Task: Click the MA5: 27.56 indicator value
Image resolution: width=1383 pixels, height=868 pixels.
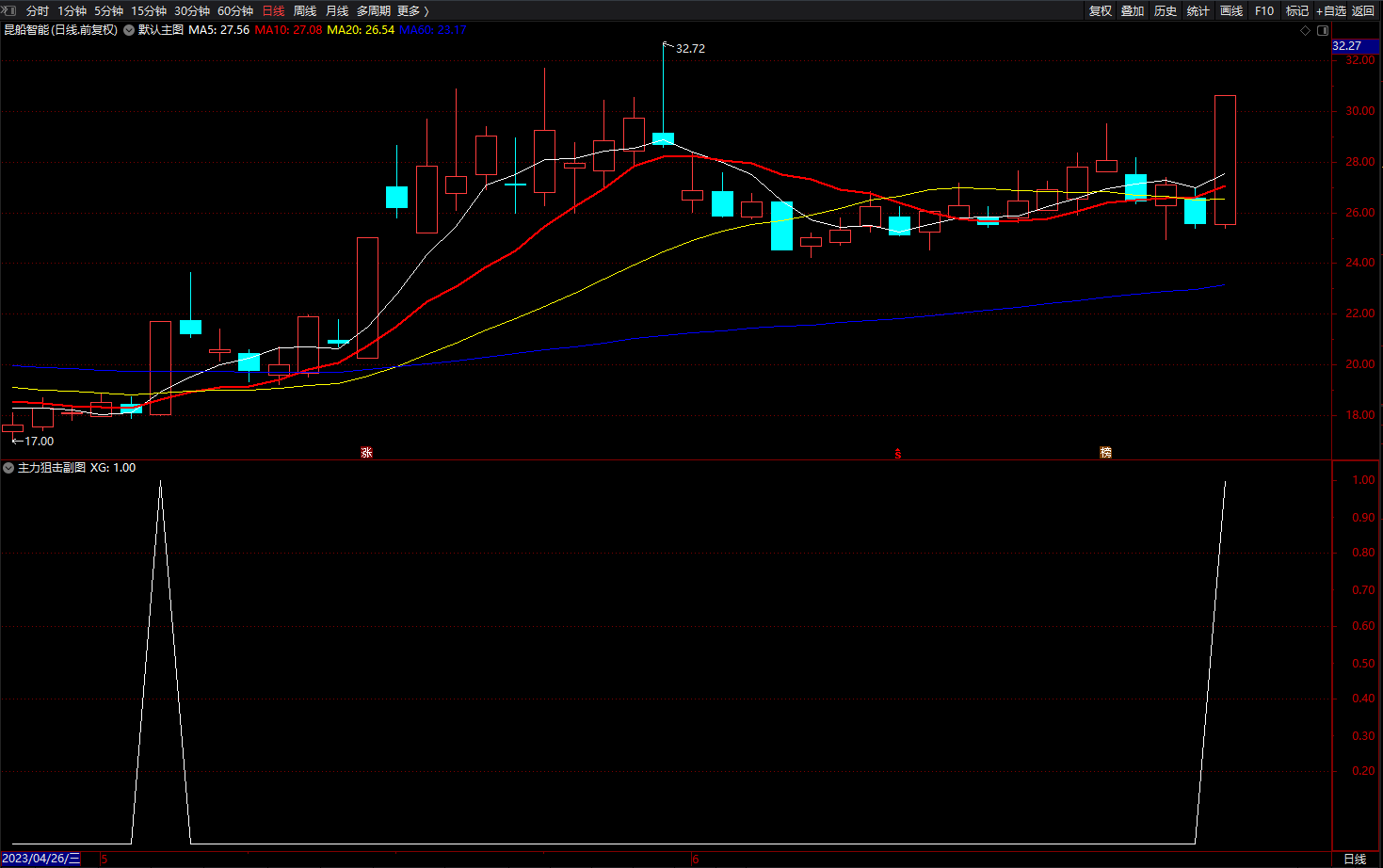Action: (219, 30)
